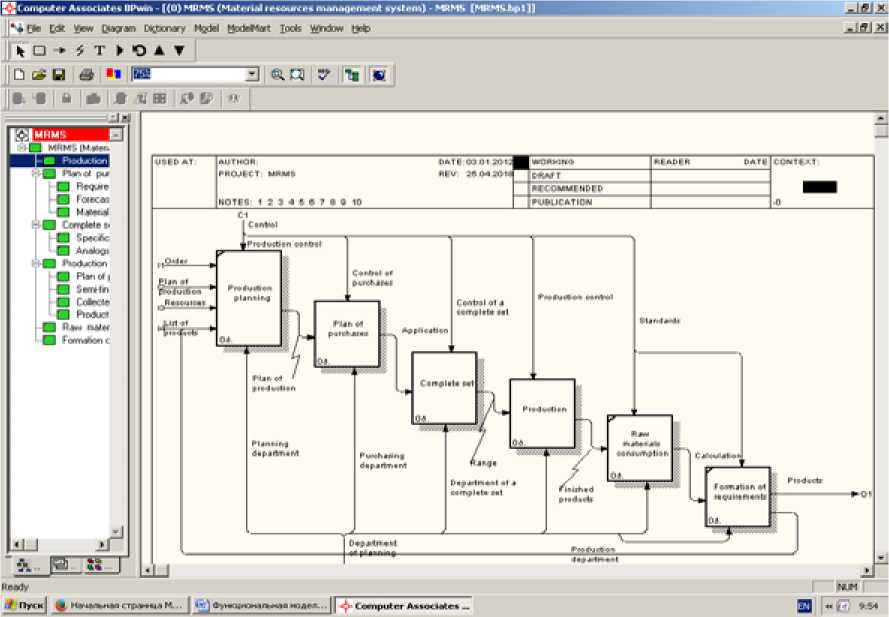
Task: Pick the activity box drawing tool
Action: coord(39,50)
